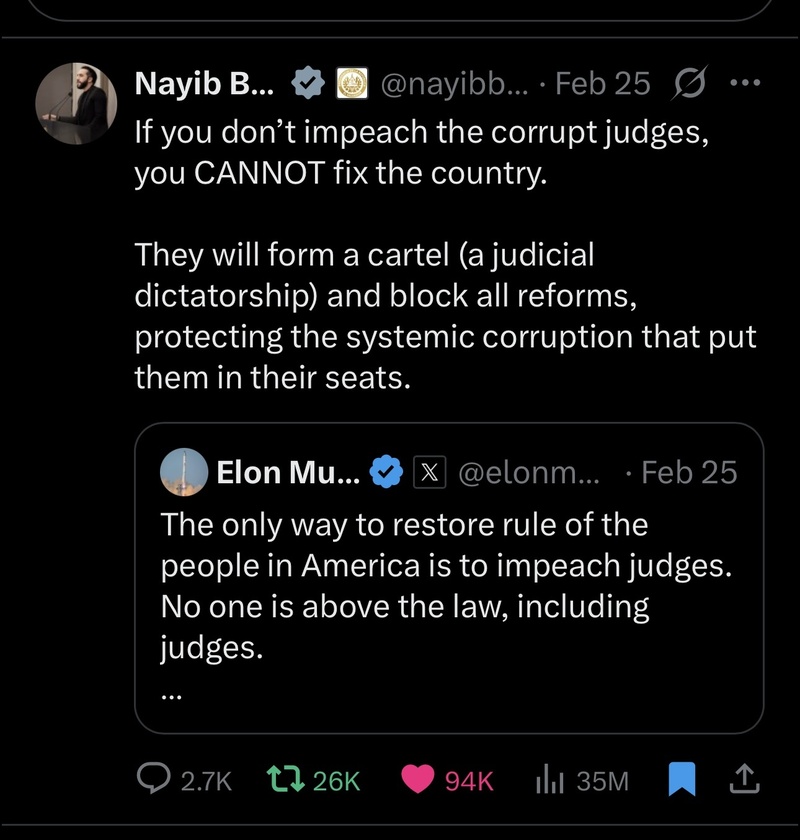Open Elon's rocket avatar in quote
Screen dimensions: 800x840
[184, 472]
